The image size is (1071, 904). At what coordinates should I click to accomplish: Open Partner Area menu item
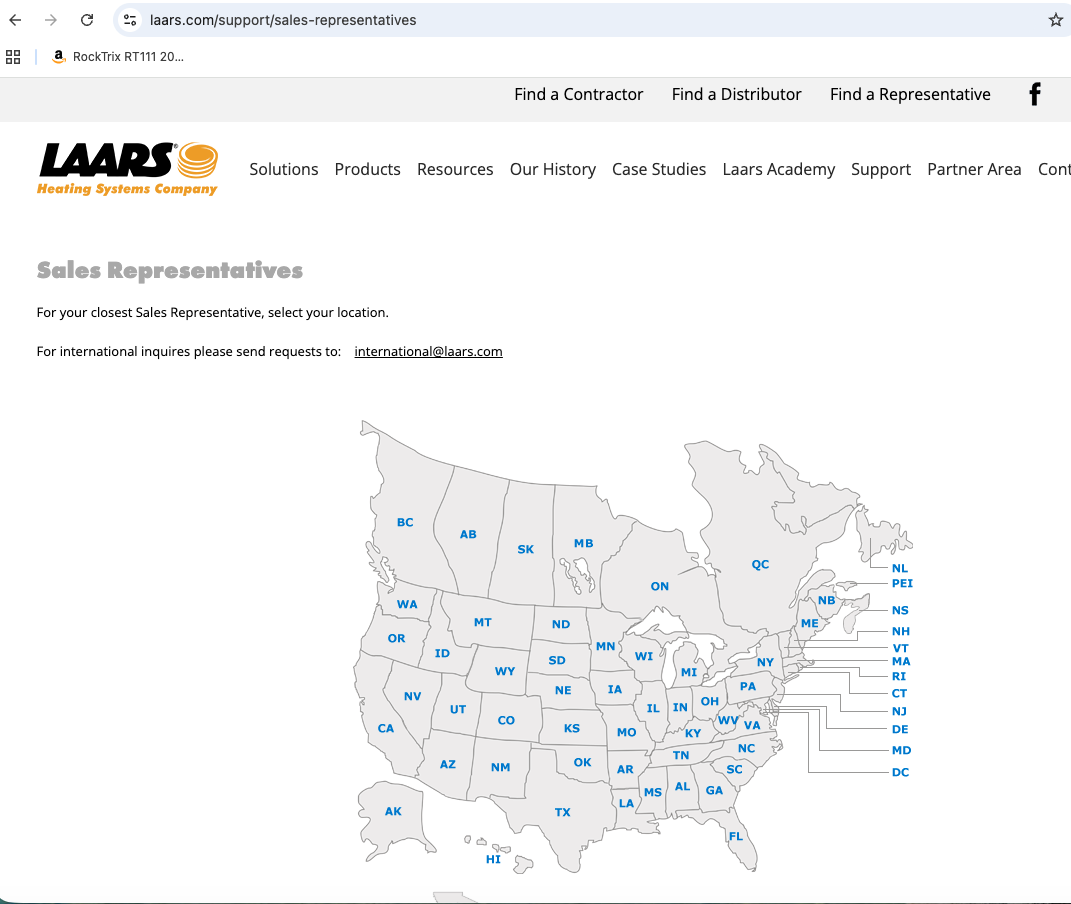tap(974, 169)
